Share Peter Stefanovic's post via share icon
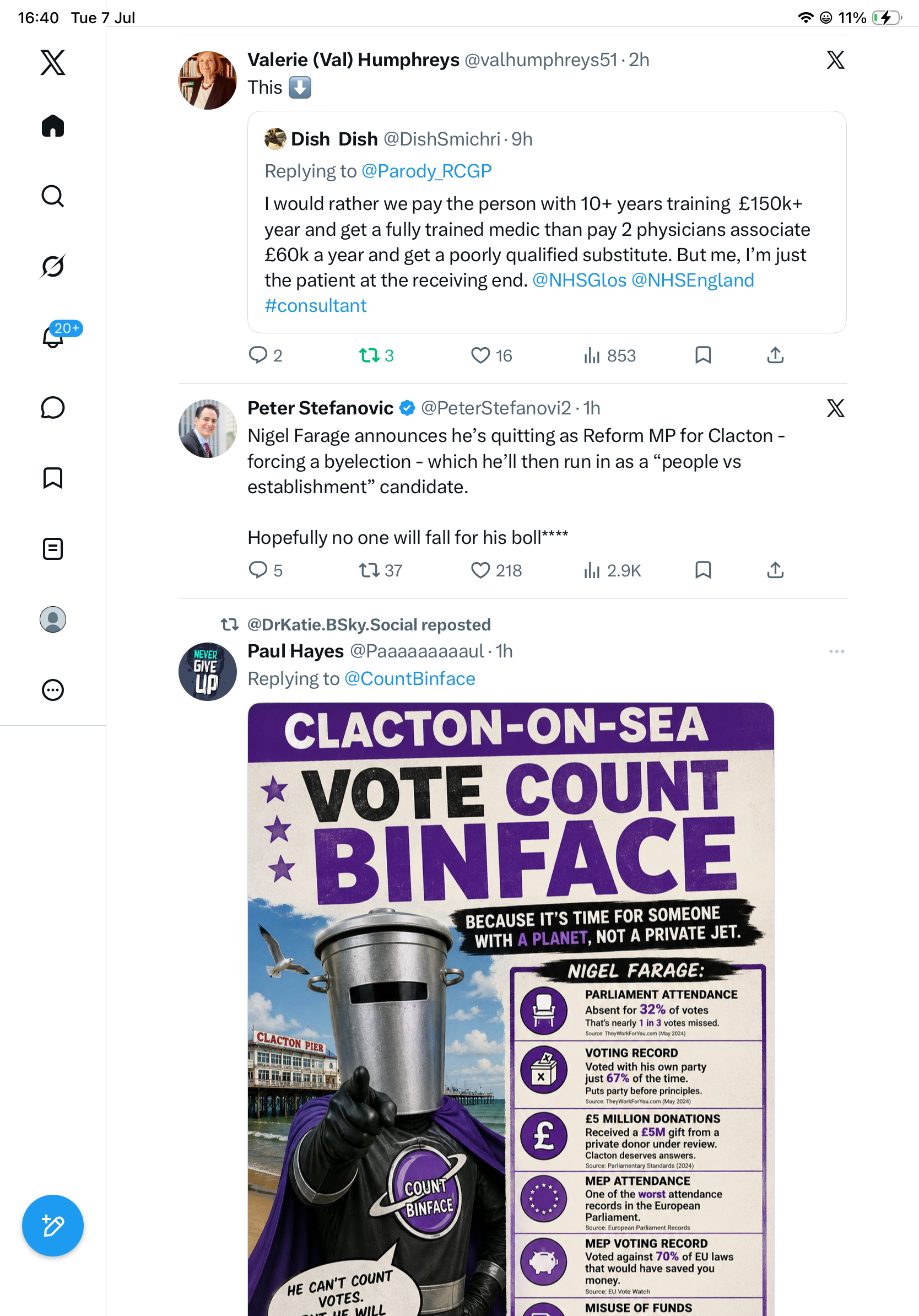Image resolution: width=919 pixels, height=1316 pixels. coord(775,570)
